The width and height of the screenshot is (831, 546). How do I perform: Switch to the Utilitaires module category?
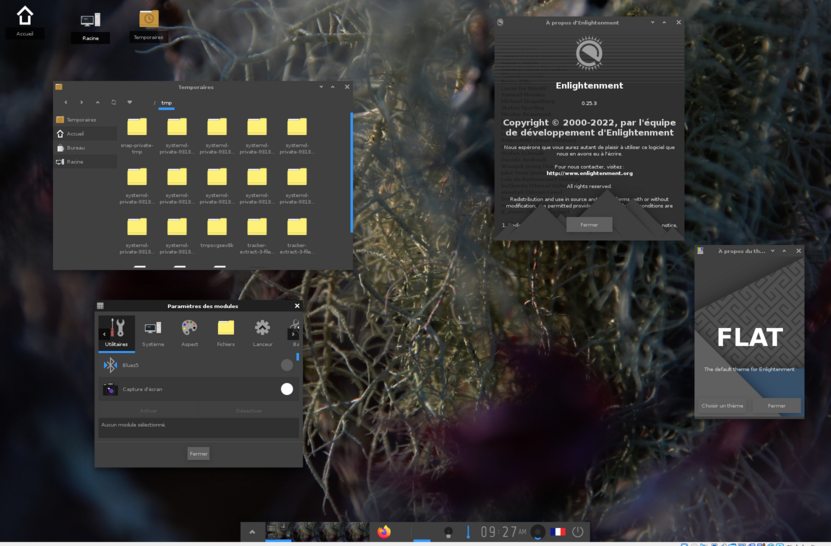tap(117, 333)
